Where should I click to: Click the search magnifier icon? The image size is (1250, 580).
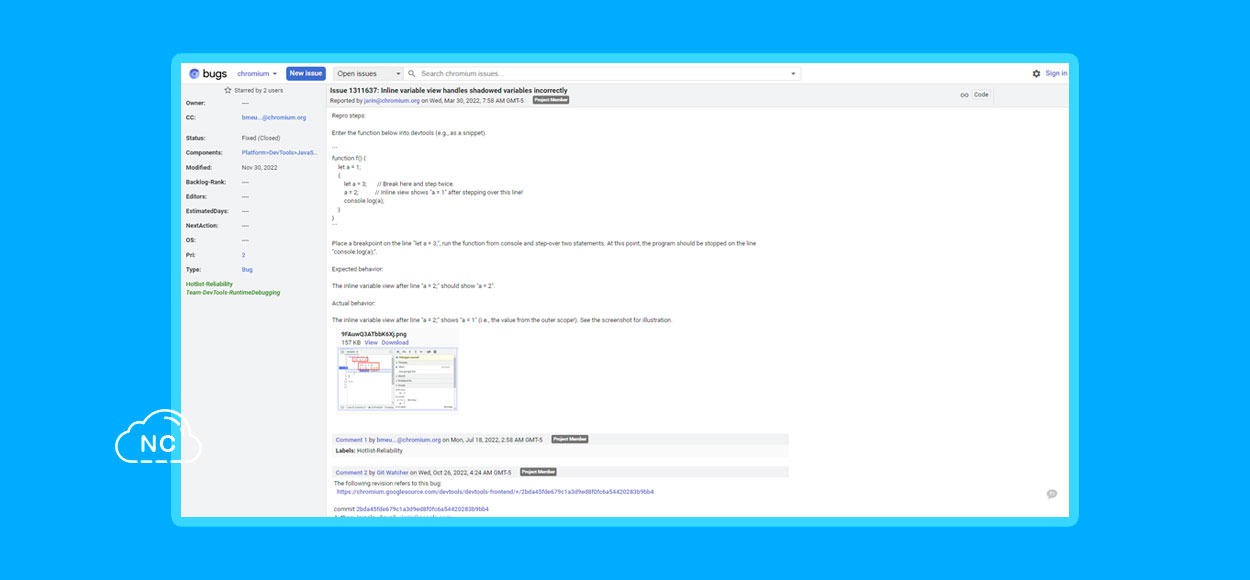tap(412, 73)
